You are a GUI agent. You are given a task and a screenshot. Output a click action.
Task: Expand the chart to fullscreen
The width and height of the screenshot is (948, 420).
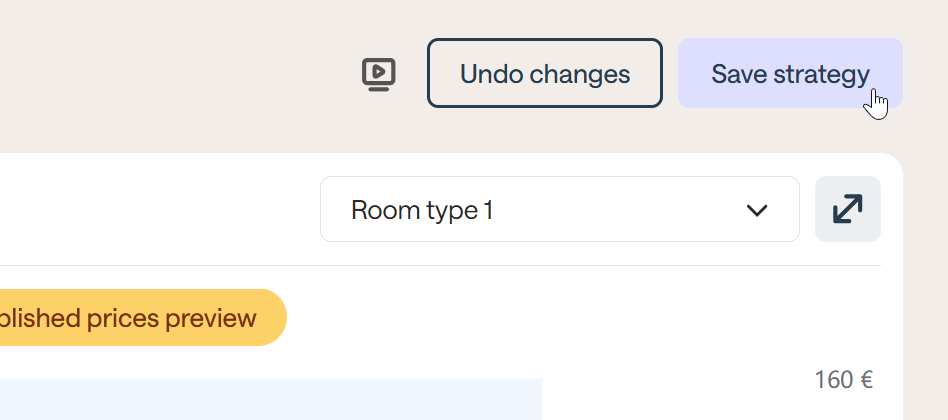click(x=847, y=209)
